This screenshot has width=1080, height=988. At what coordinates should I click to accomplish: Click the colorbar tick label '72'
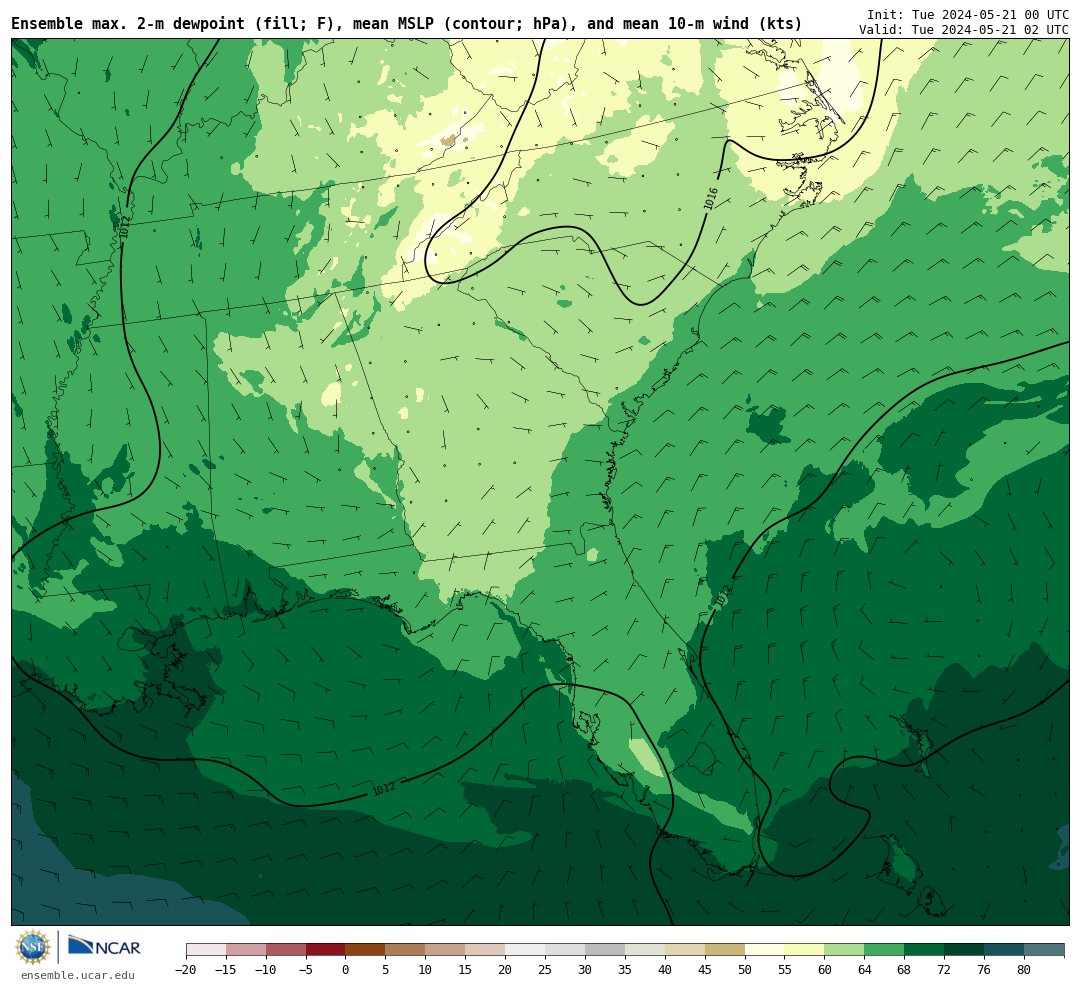click(944, 970)
